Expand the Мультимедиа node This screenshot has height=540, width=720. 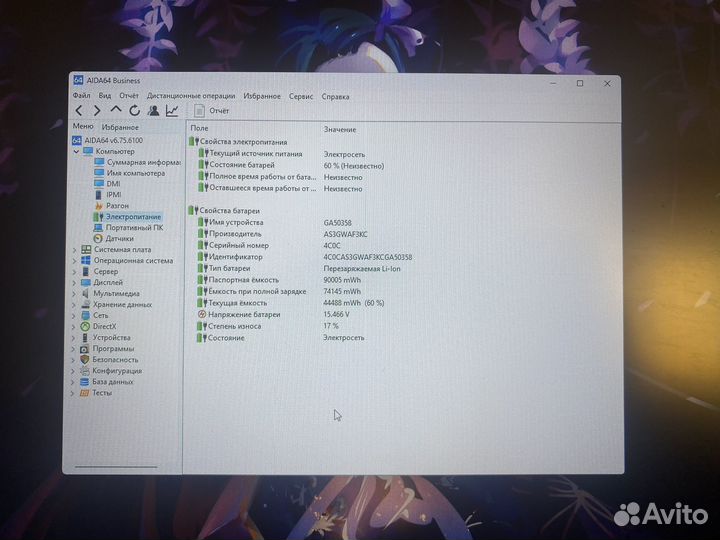[x=74, y=294]
